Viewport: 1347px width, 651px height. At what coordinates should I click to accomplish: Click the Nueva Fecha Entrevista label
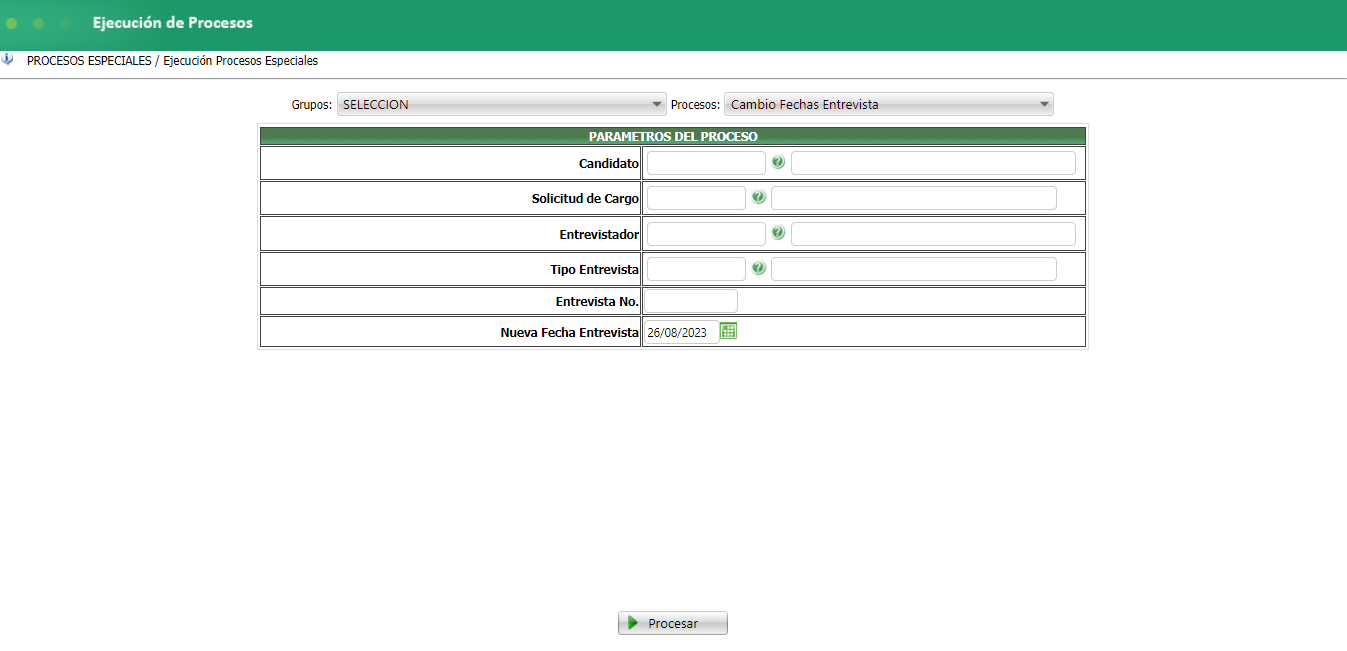569,332
